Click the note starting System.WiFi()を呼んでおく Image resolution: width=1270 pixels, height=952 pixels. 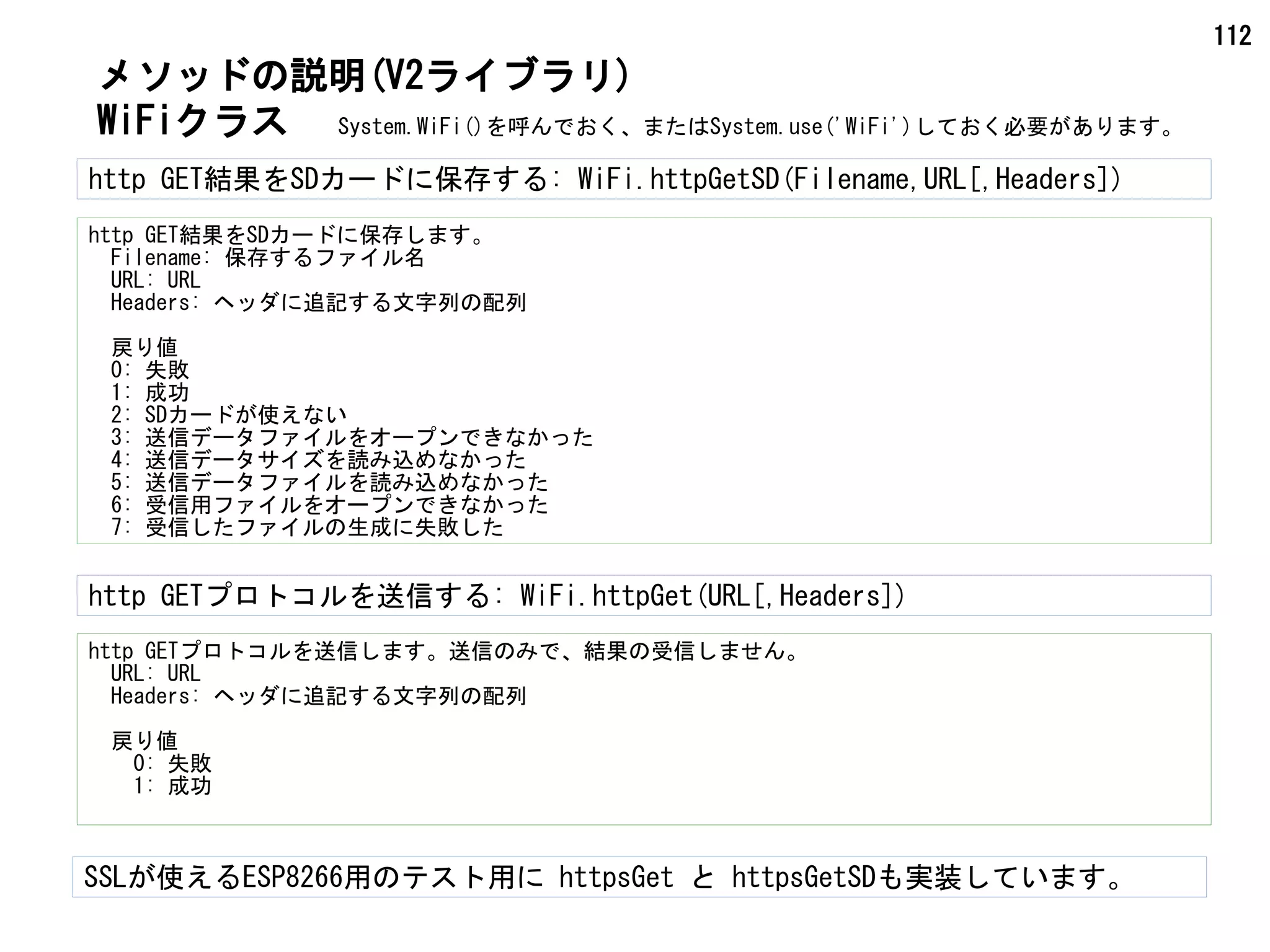click(756, 126)
